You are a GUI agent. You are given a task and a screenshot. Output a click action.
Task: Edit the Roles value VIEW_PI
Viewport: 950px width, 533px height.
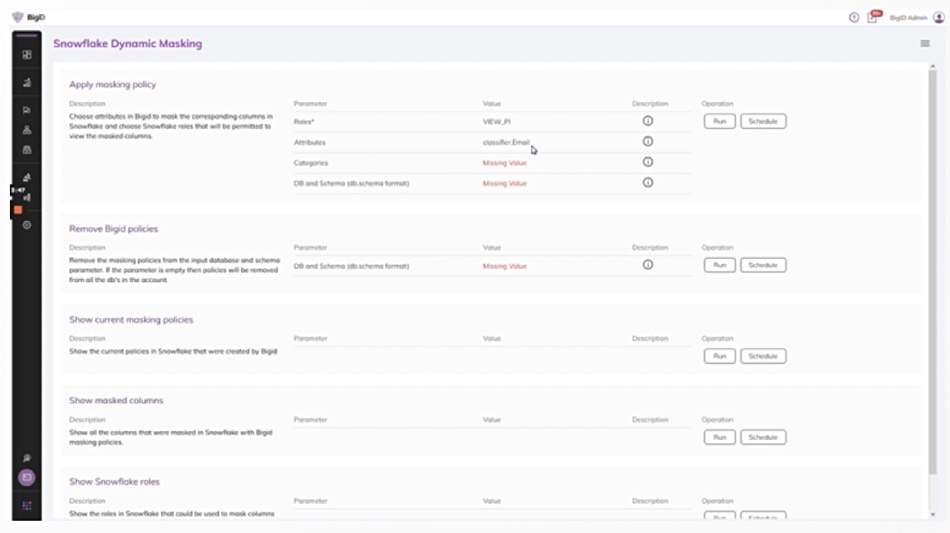(x=497, y=122)
